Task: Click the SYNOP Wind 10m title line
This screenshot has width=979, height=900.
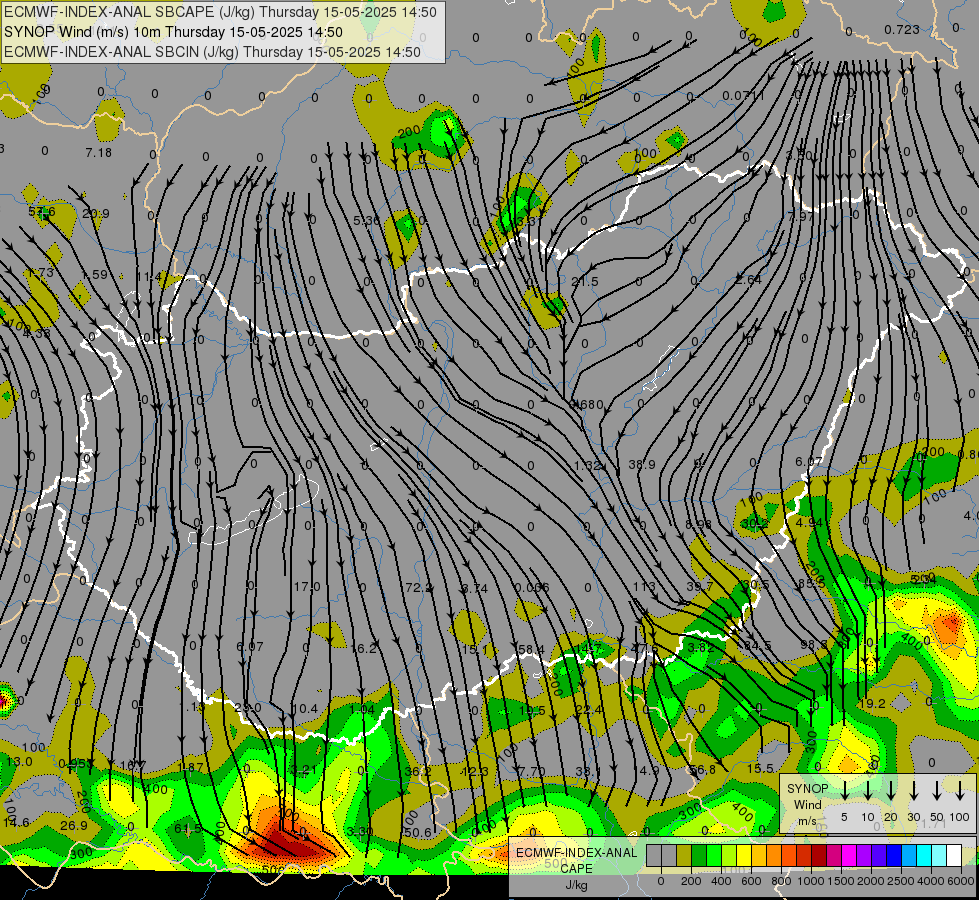Action: tap(173, 32)
